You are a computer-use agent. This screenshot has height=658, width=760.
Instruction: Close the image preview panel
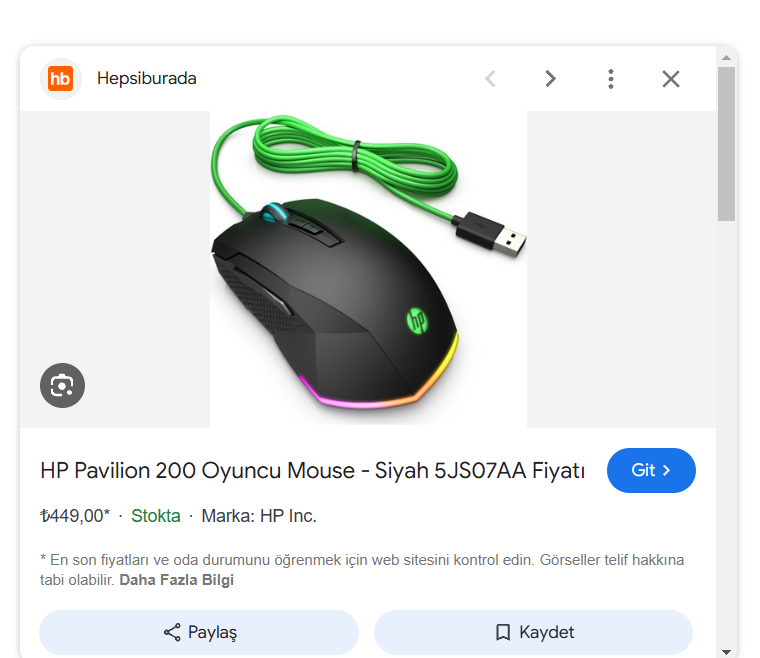point(670,79)
